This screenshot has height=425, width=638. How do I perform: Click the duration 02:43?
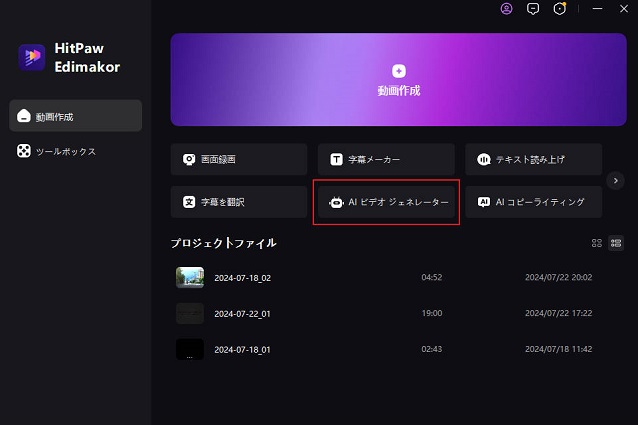[x=432, y=349]
